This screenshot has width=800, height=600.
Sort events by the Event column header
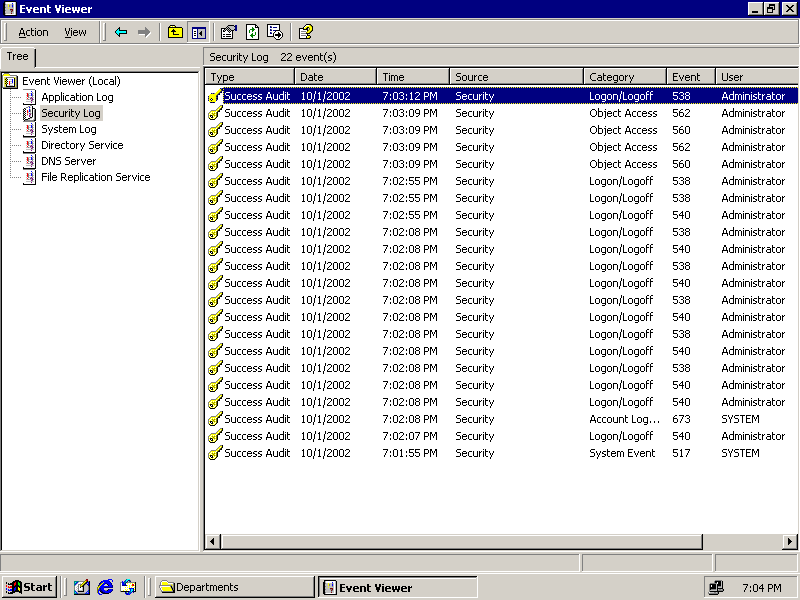(x=690, y=77)
